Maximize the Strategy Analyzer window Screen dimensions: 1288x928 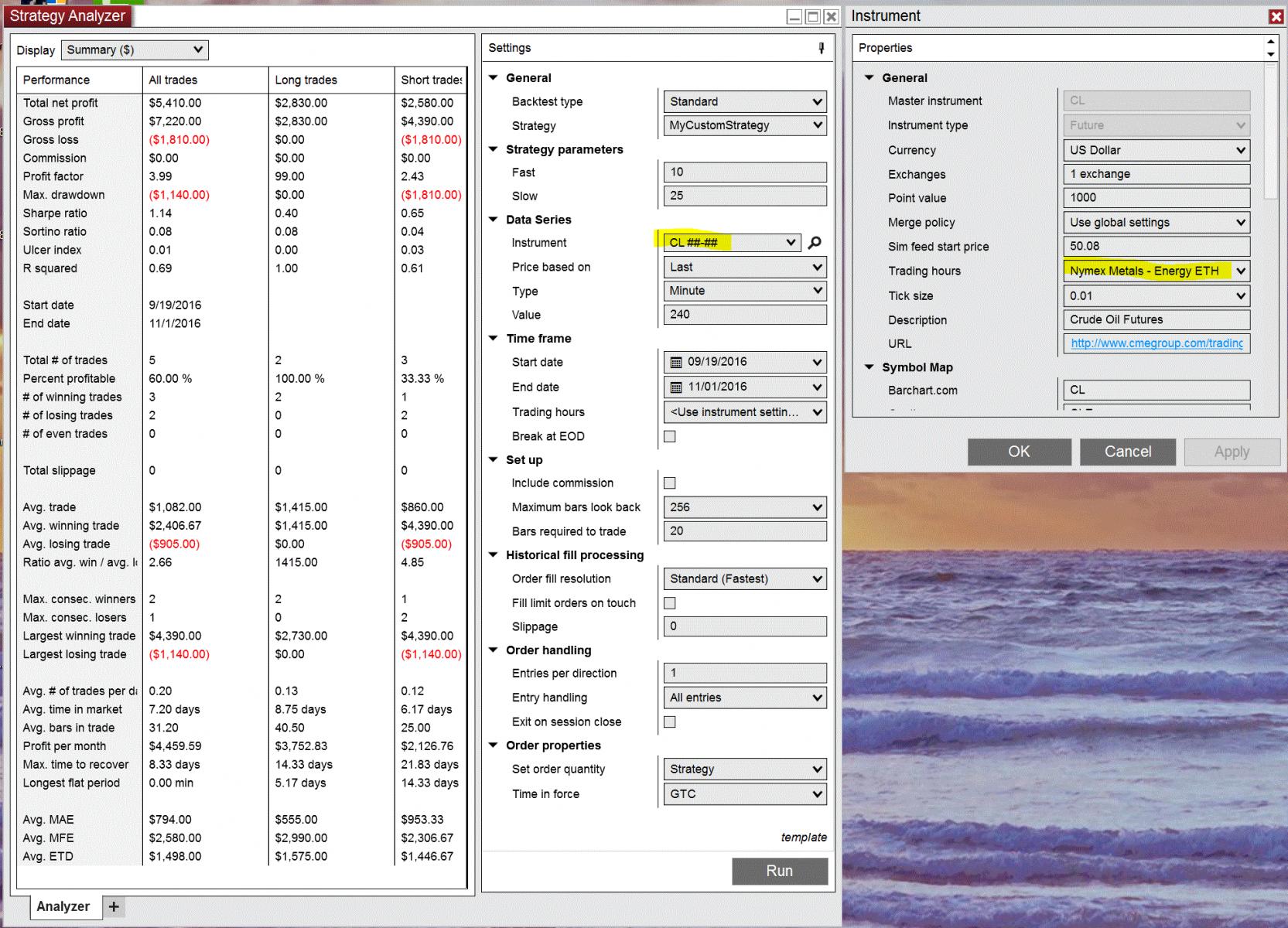click(812, 16)
